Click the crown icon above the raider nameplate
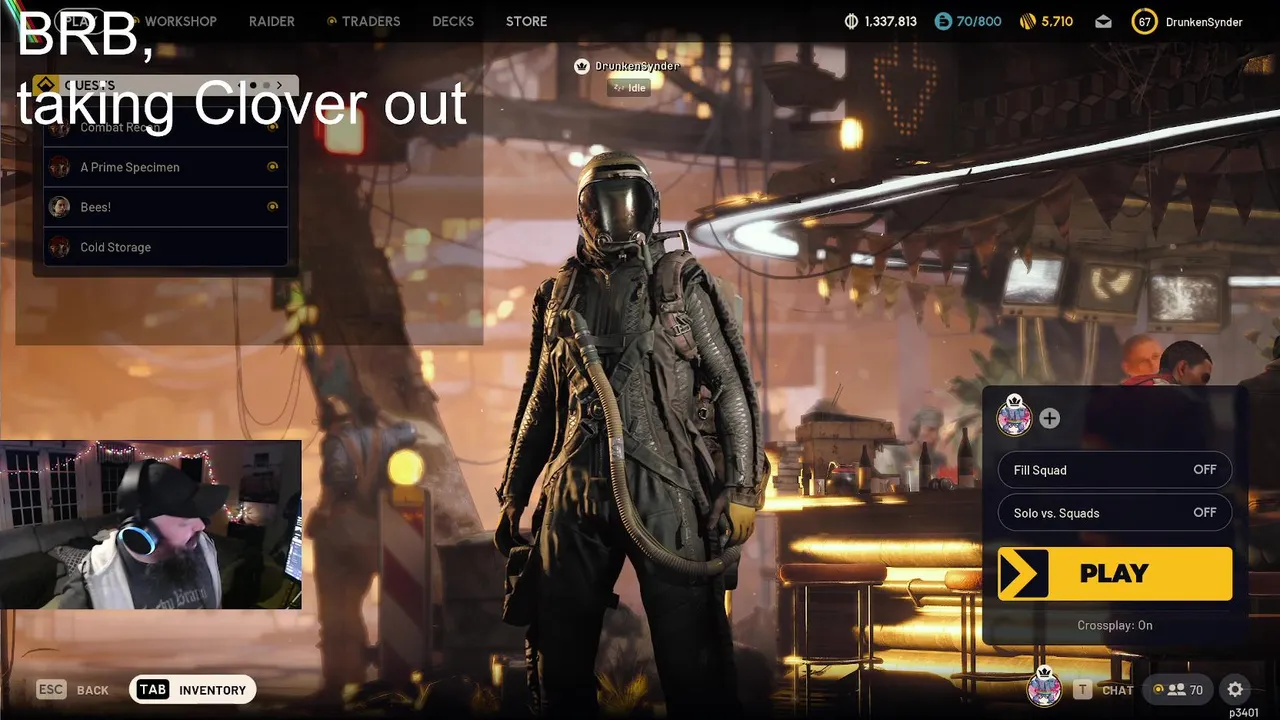Screen dimensions: 1280x720 tap(582, 66)
